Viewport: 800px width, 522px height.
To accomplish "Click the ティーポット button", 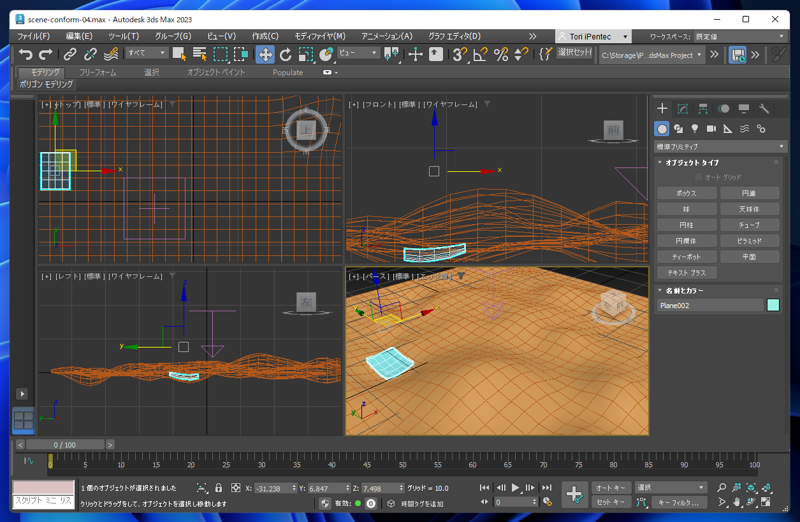I will (686, 257).
